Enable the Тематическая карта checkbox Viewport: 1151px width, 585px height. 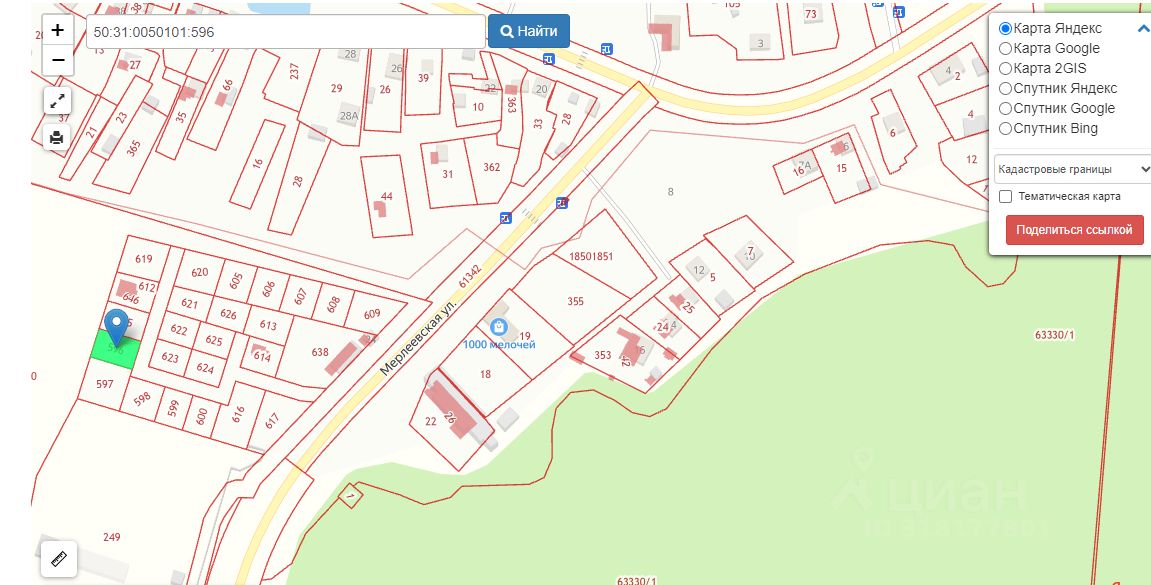pyautogui.click(x=1006, y=197)
